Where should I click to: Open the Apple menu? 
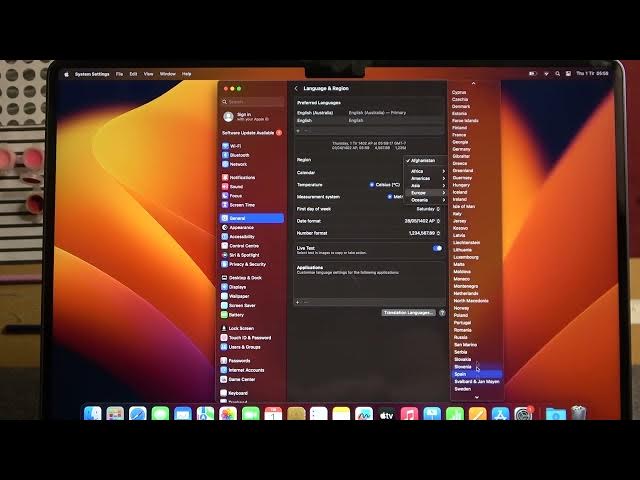(x=66, y=74)
